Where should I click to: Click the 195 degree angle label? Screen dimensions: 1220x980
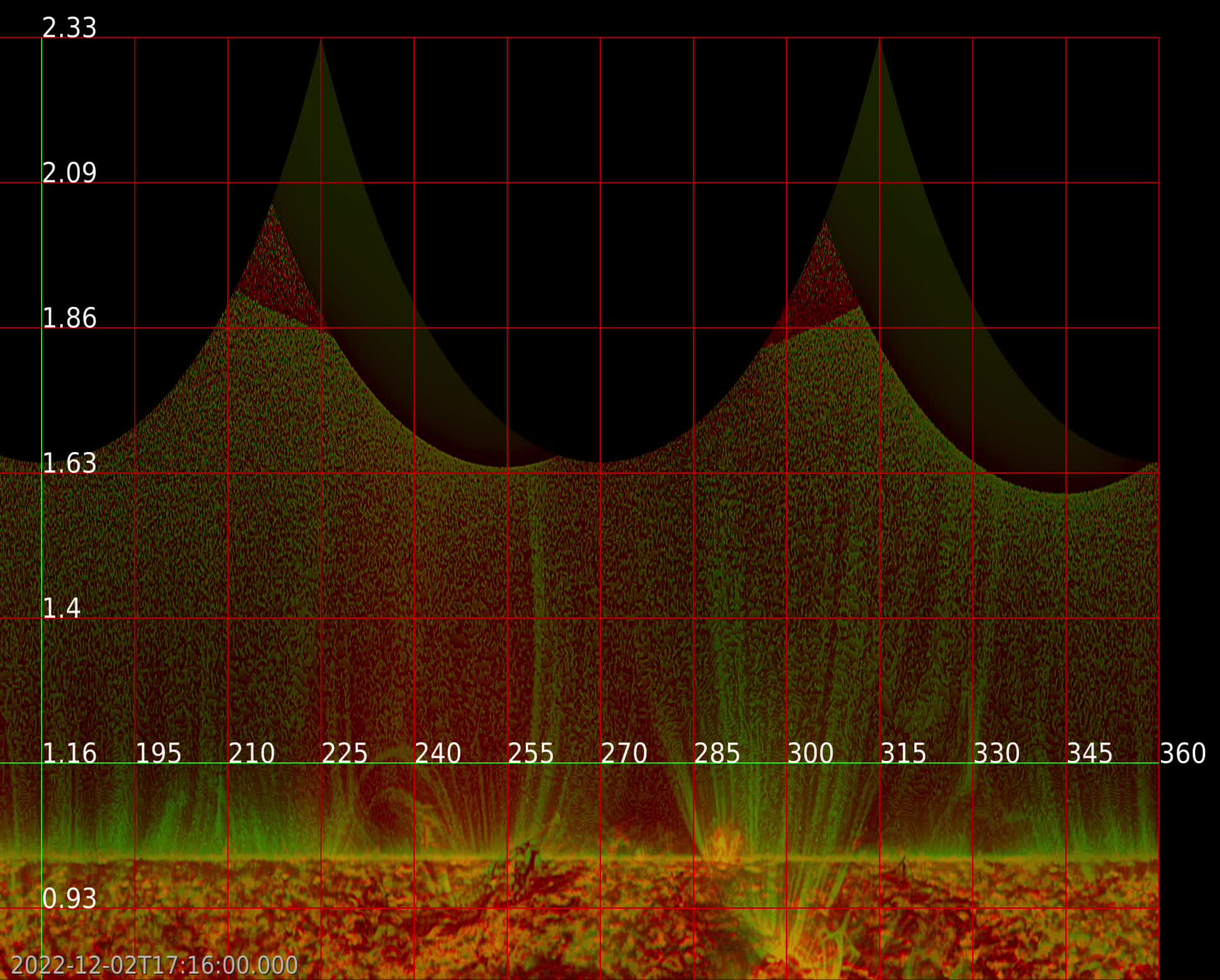pyautogui.click(x=159, y=753)
